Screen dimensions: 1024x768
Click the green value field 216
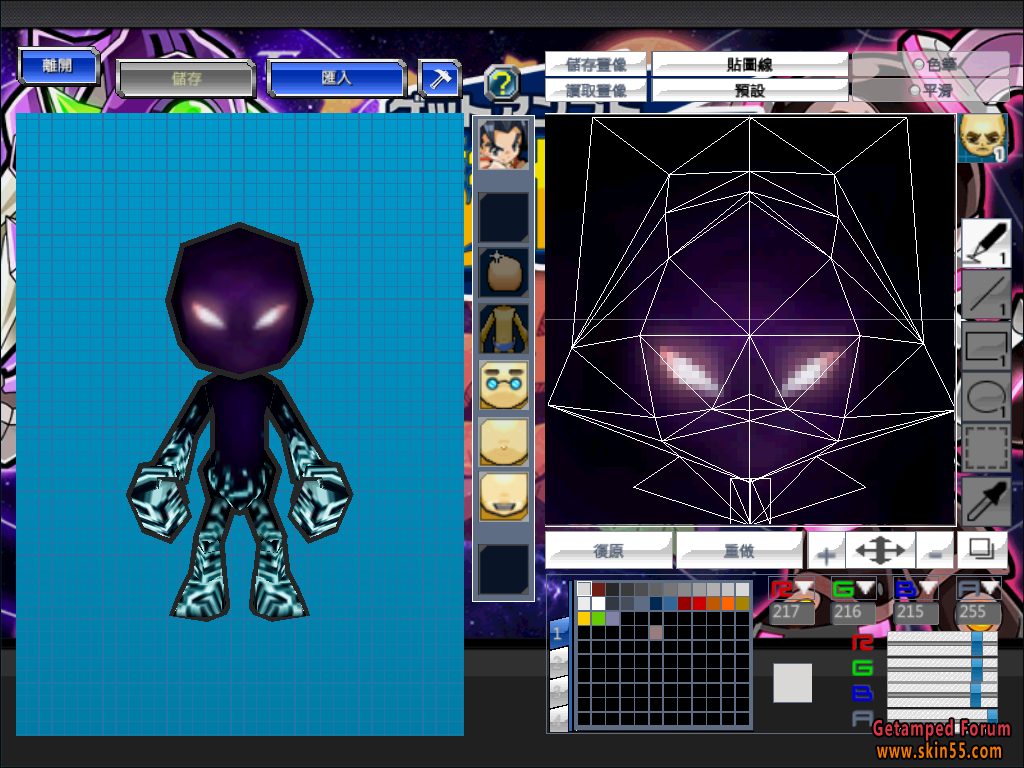coord(854,612)
